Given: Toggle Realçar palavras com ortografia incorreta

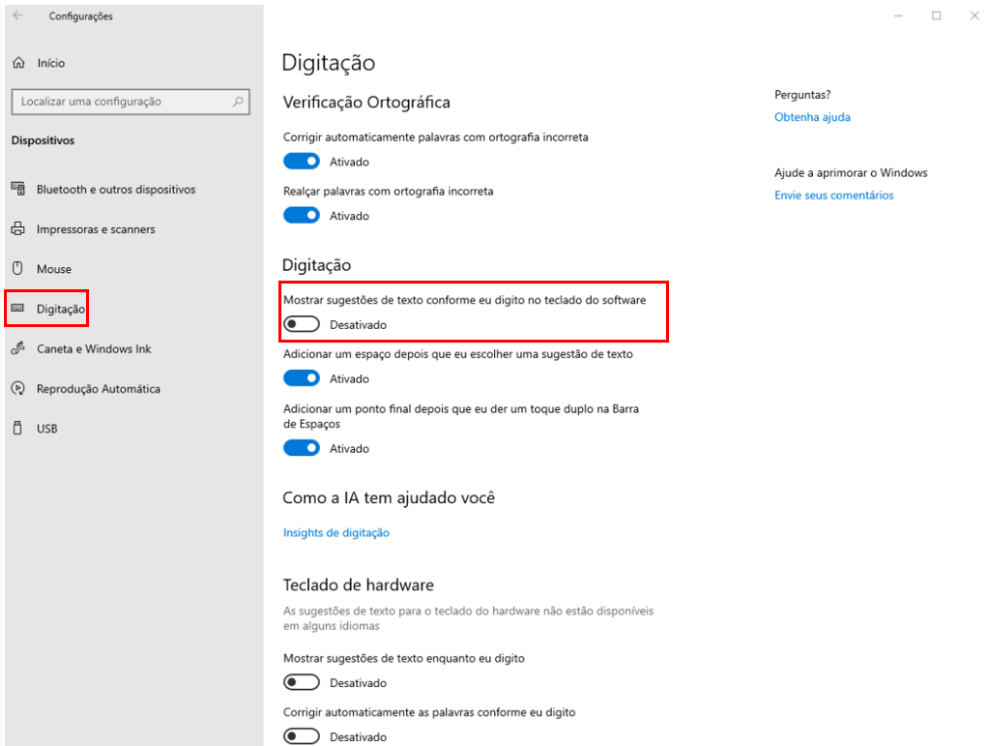Looking at the screenshot, I should tap(301, 215).
